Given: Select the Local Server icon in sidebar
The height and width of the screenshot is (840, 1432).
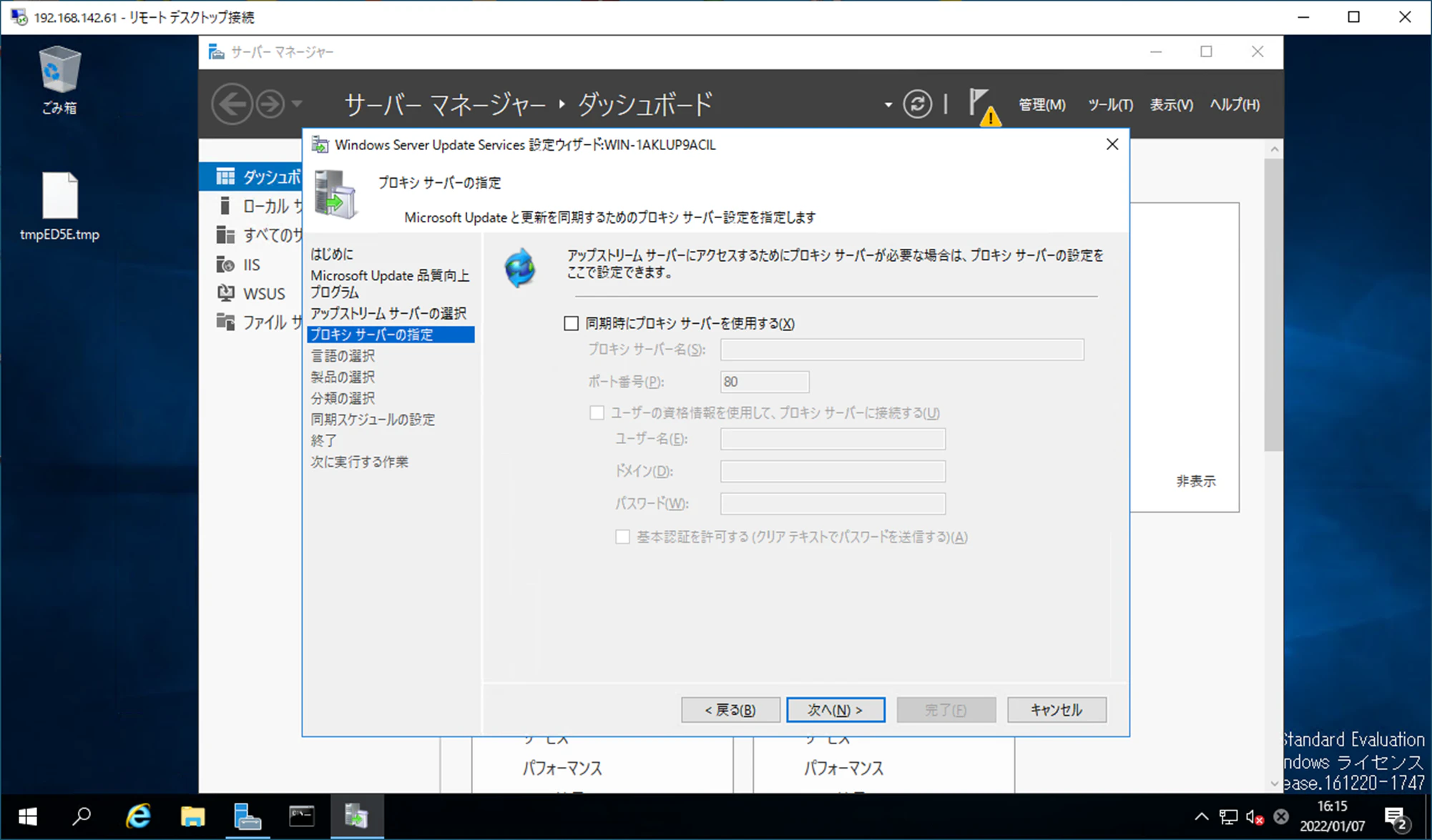Looking at the screenshot, I should pos(225,206).
